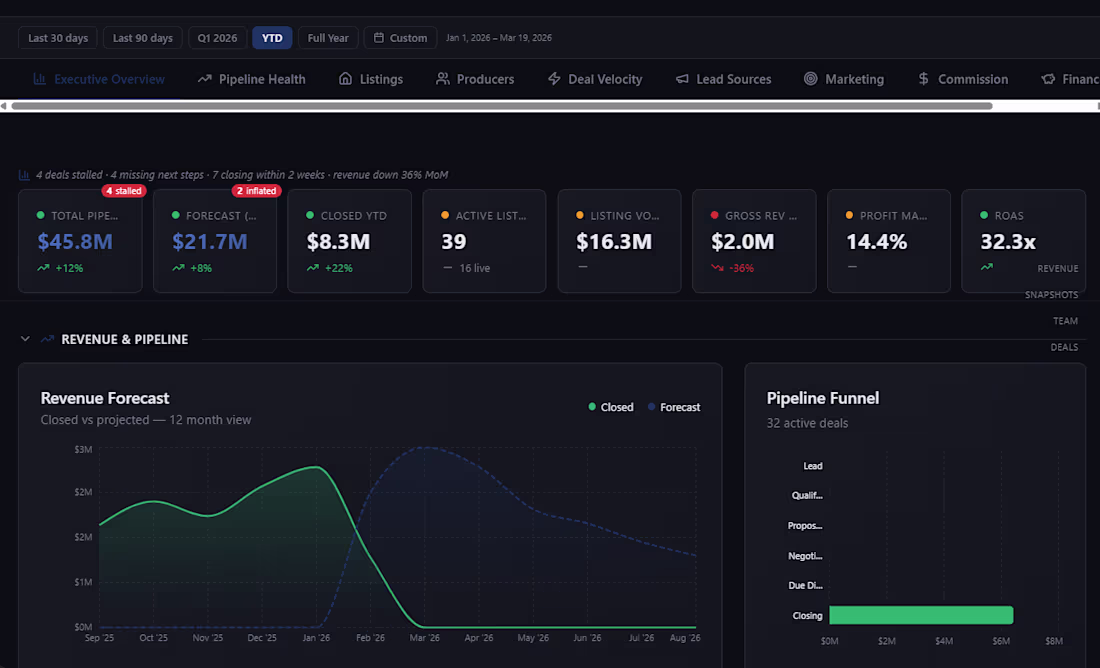1100x668 pixels.
Task: Toggle the Closed series in chart legend
Action: (x=611, y=407)
